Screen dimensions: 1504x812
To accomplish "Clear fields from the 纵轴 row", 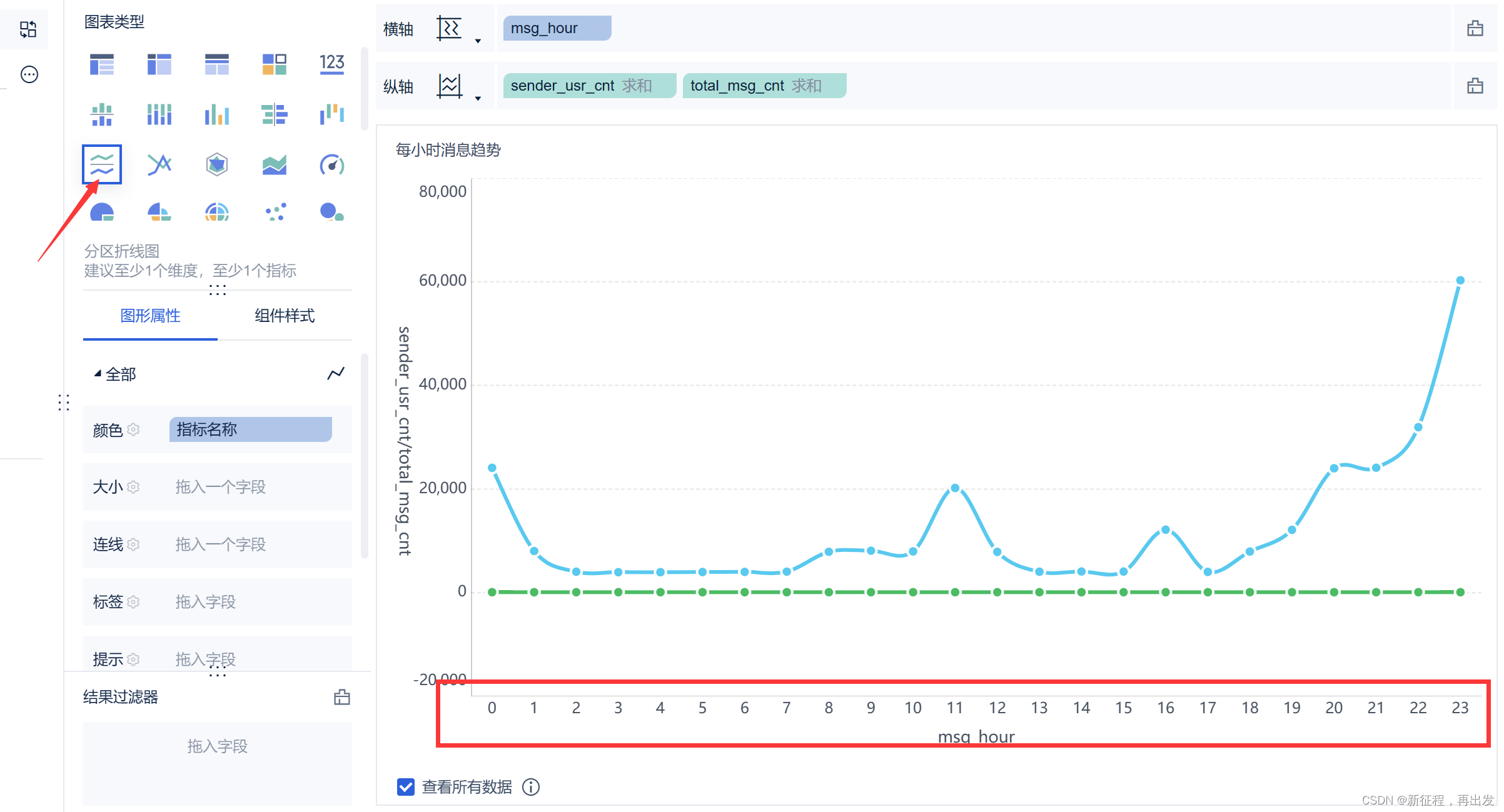I will coord(1475,86).
